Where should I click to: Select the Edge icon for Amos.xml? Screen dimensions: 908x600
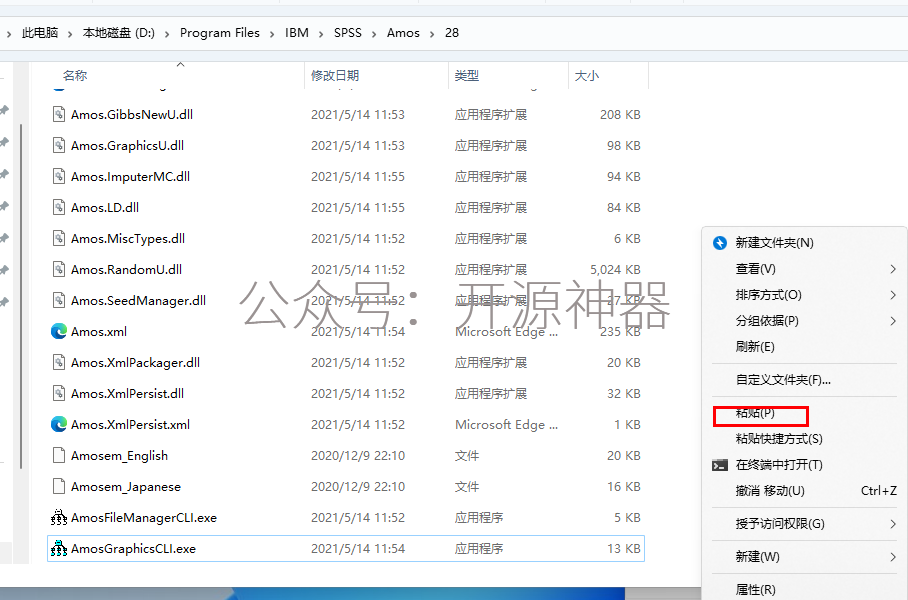pyautogui.click(x=58, y=331)
